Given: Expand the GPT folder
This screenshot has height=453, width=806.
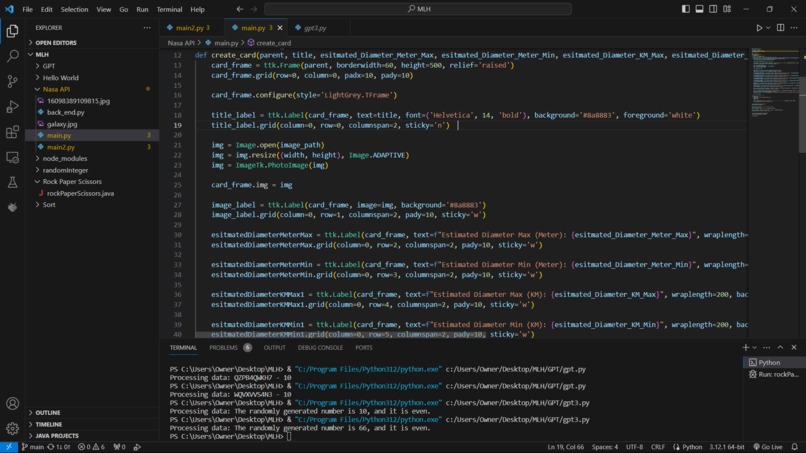Looking at the screenshot, I should click(x=49, y=66).
